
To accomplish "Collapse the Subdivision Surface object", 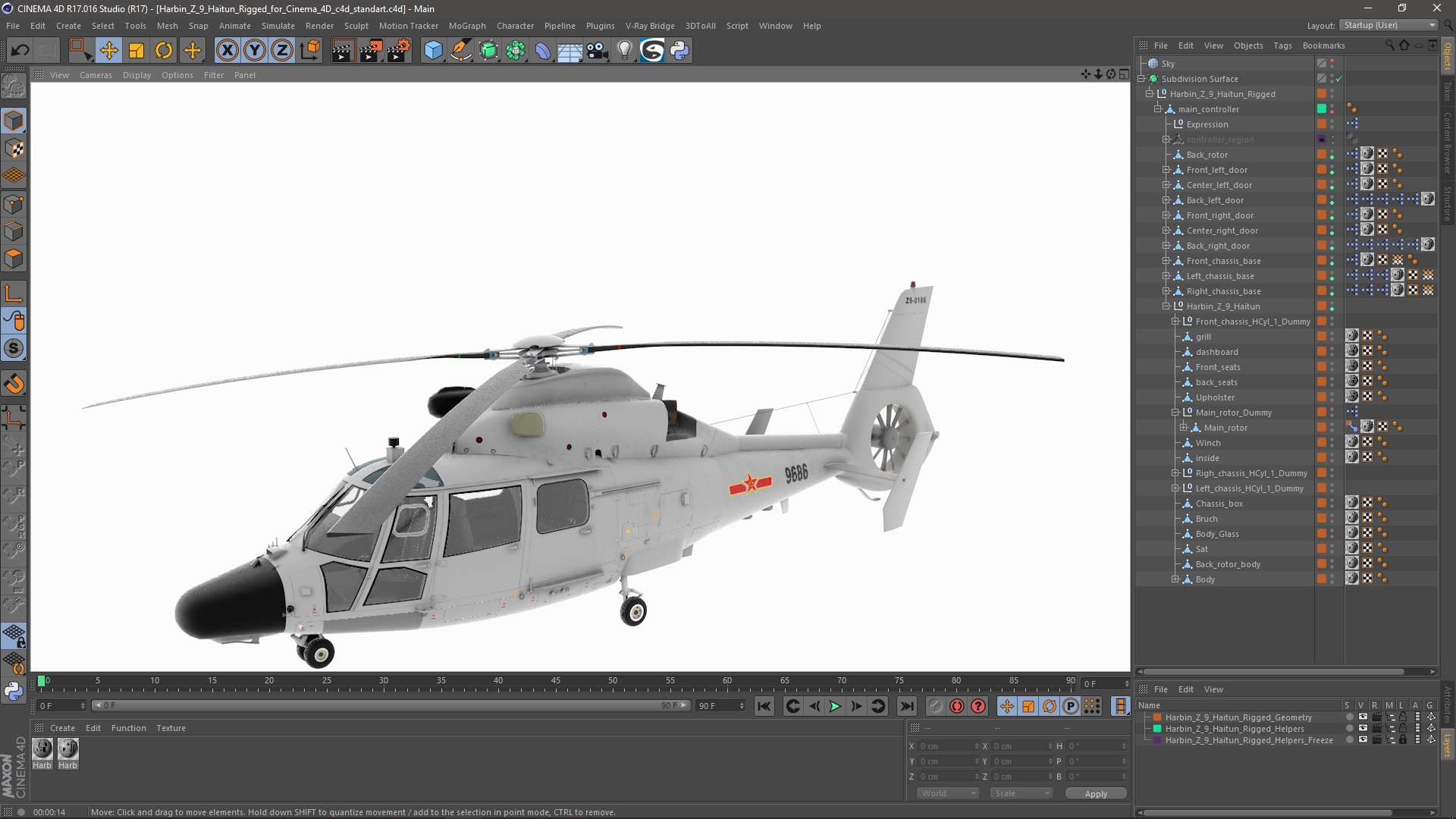I will [1141, 79].
